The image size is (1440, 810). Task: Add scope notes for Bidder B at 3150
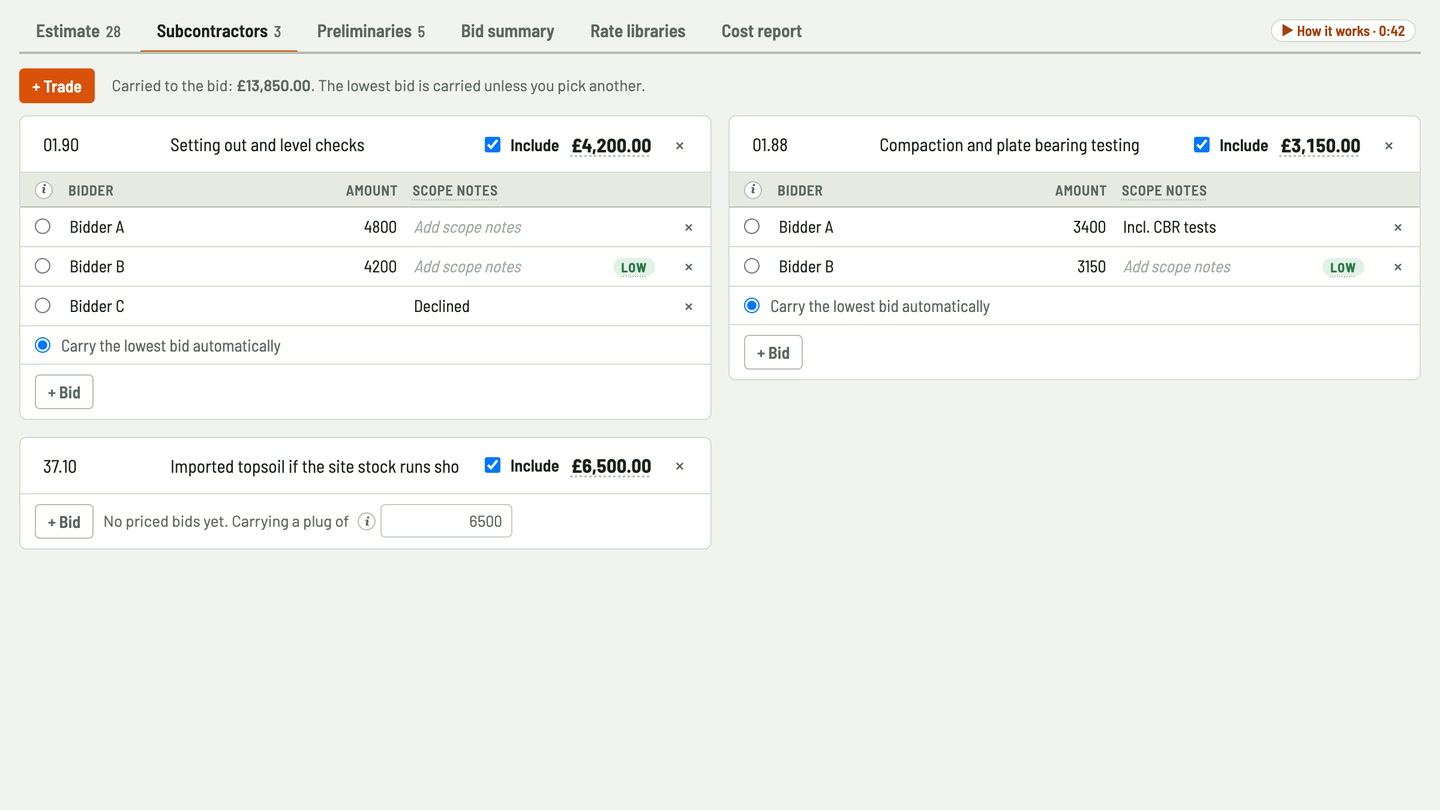point(1215,267)
